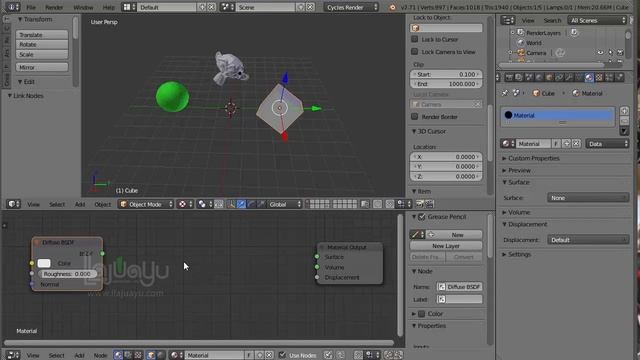This screenshot has width=640, height=360.
Task: Uncheck the Grease Pencil panel checkbox
Action: pos(422,217)
